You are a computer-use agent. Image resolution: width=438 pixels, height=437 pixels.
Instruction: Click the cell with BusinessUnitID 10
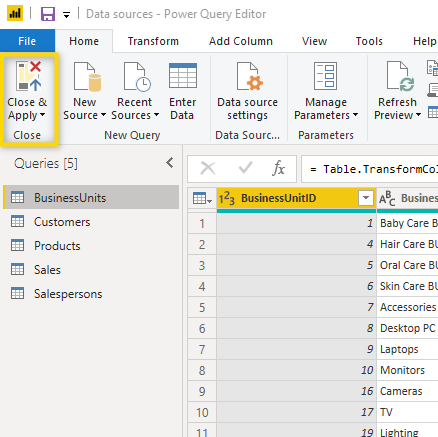click(x=296, y=370)
